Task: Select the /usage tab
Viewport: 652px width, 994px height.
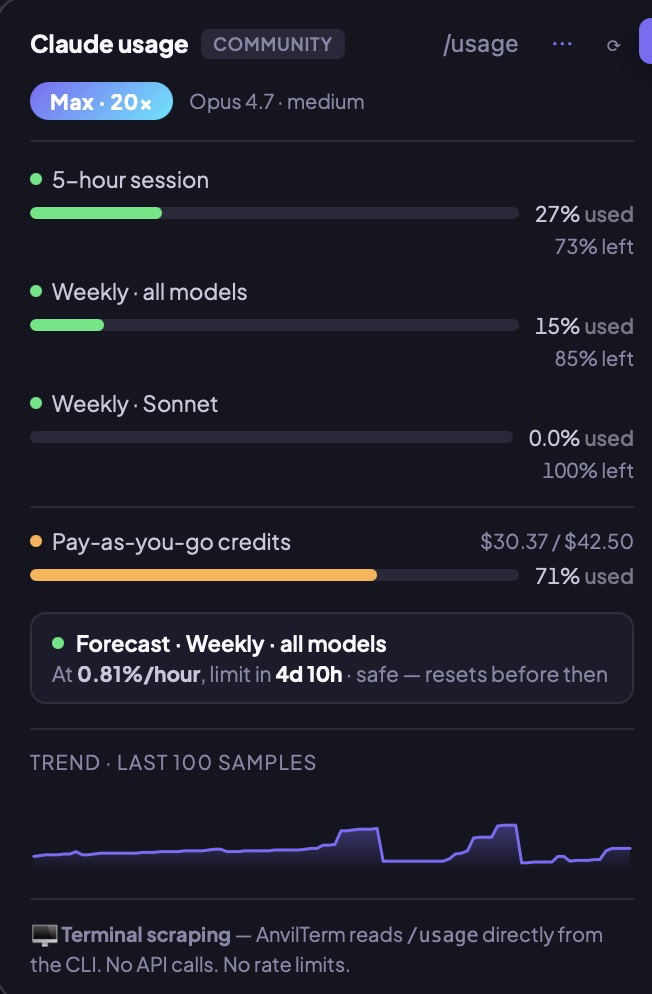Action: coord(482,44)
